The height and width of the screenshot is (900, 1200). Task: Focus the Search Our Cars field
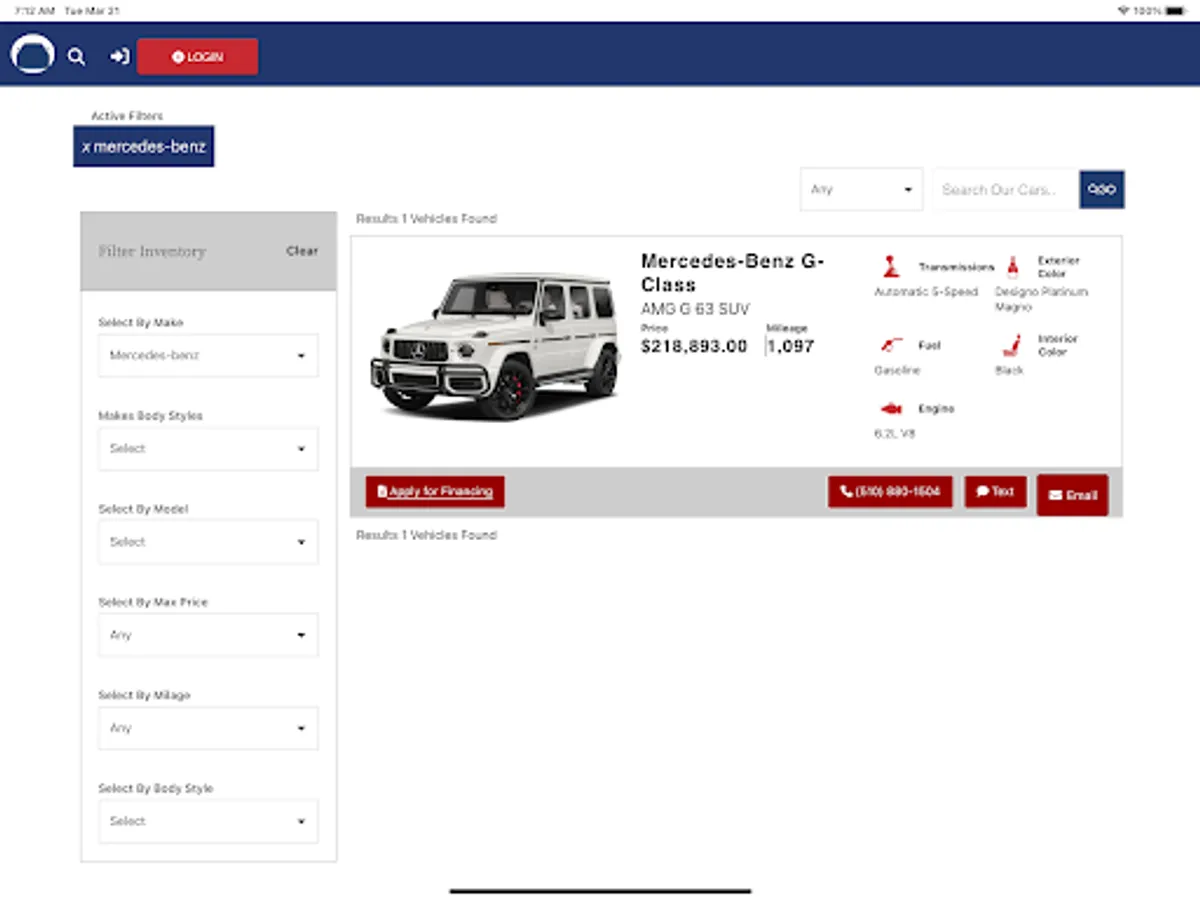click(x=1005, y=189)
